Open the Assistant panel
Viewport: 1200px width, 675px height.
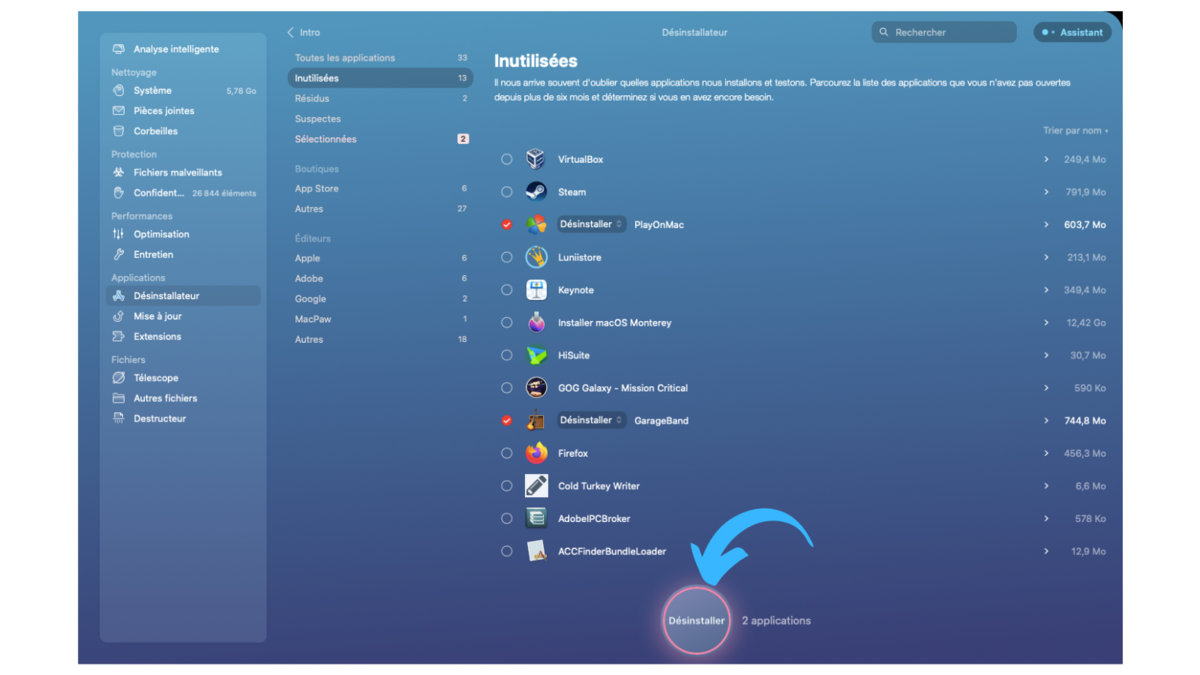click(1072, 32)
